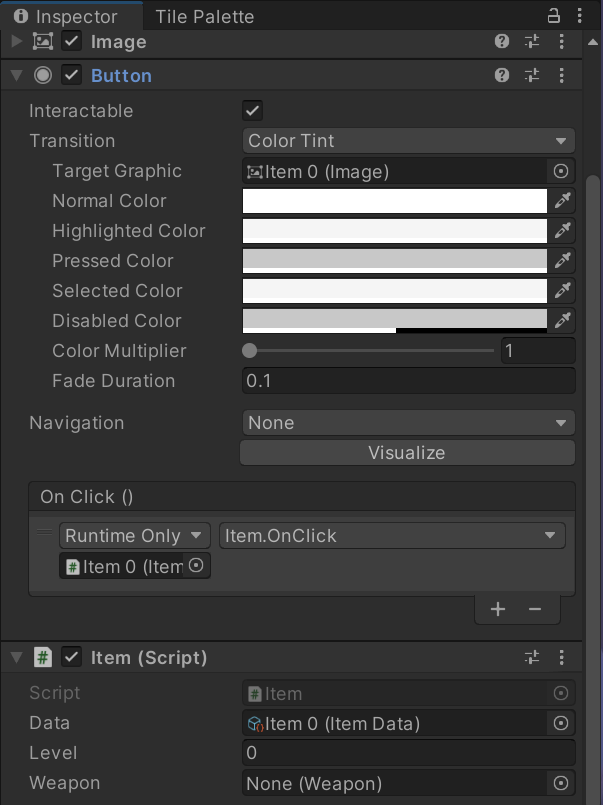Click the Inspector lock icon
Viewport: 603px width, 805px height.
coord(553,16)
